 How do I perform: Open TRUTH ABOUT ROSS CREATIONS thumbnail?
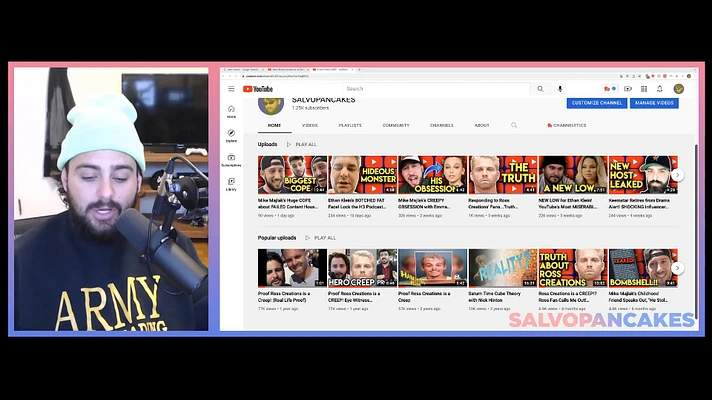(573, 268)
